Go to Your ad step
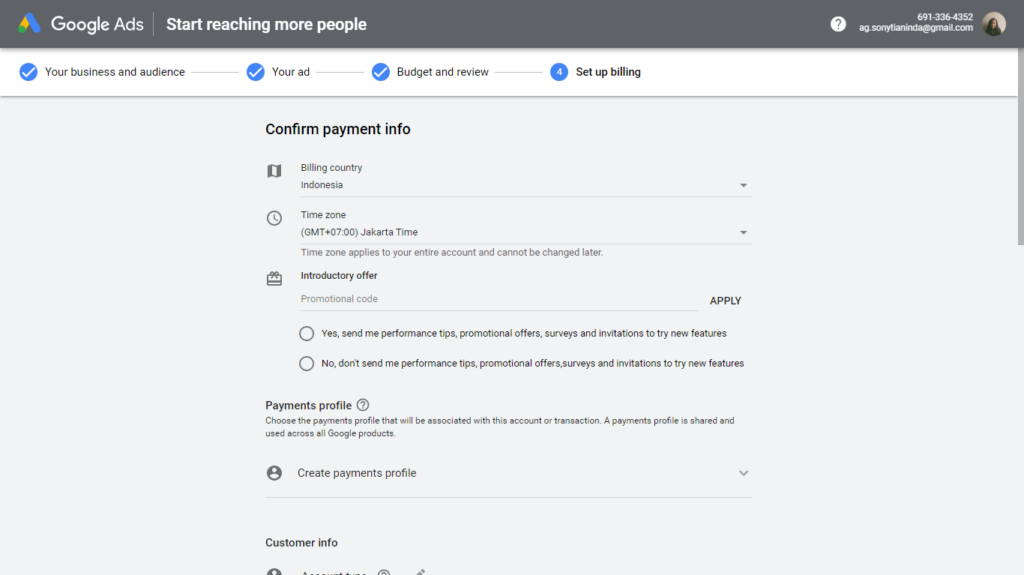1024x575 pixels. coord(278,72)
